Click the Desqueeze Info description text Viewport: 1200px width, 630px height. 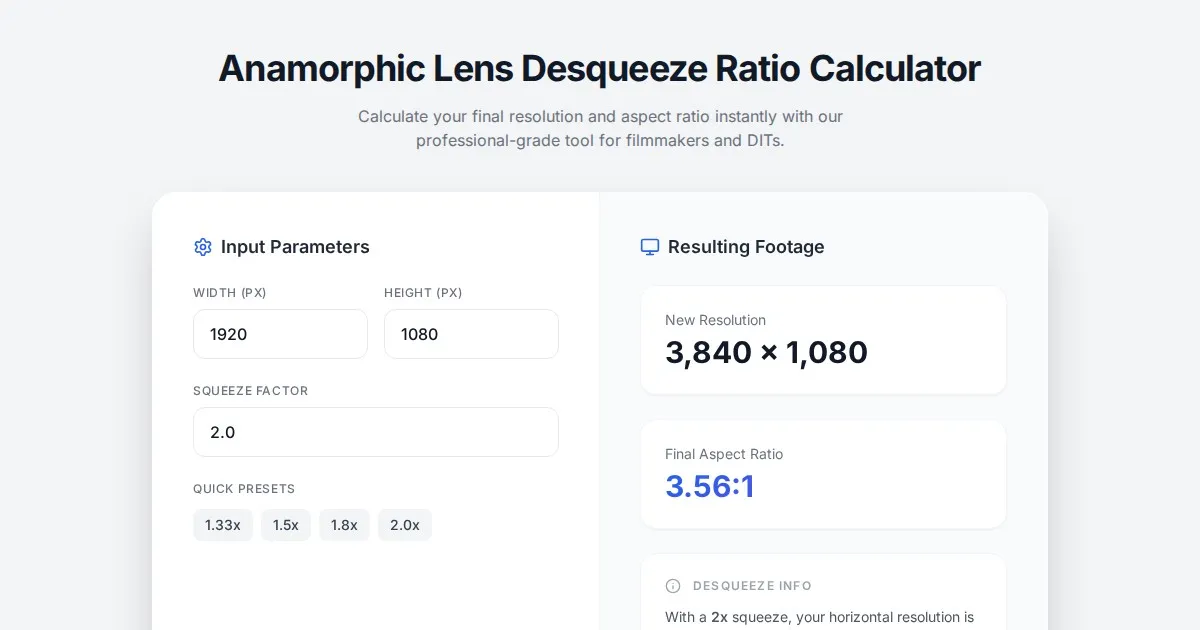tap(819, 617)
